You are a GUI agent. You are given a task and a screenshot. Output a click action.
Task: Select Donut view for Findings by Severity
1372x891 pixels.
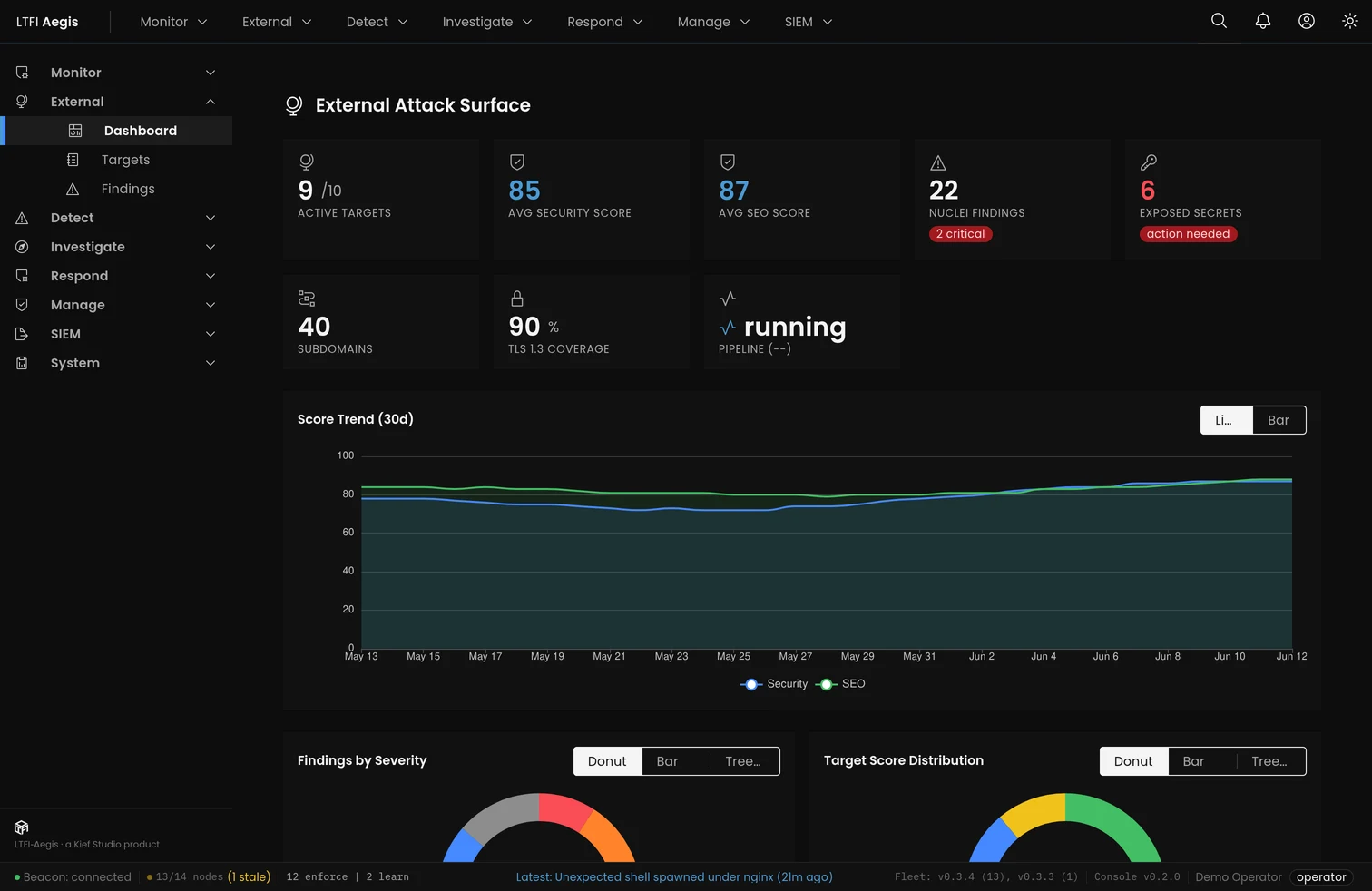[x=607, y=761]
